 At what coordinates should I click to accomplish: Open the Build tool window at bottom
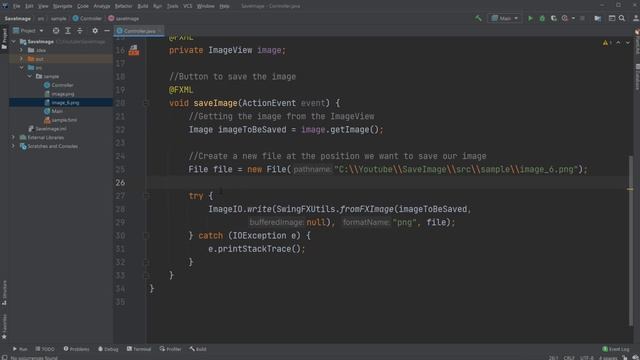198,349
